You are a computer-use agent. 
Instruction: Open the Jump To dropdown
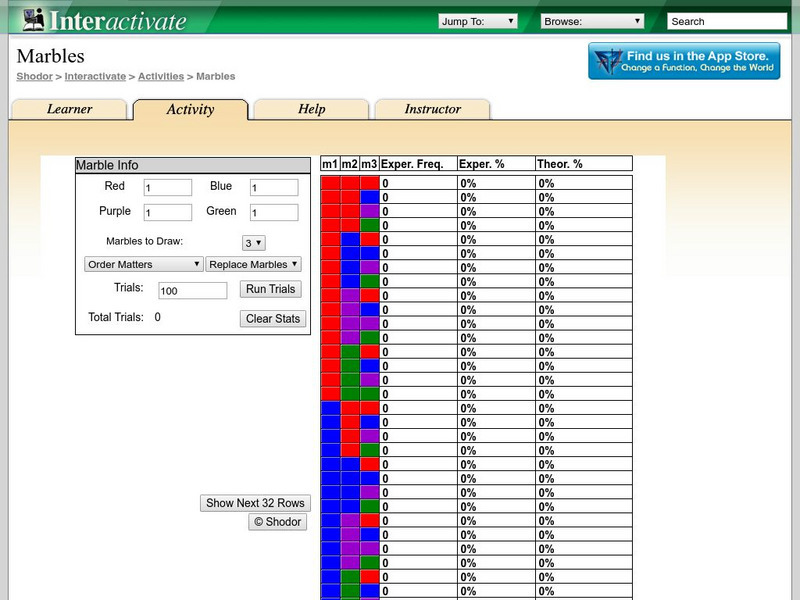[x=478, y=21]
